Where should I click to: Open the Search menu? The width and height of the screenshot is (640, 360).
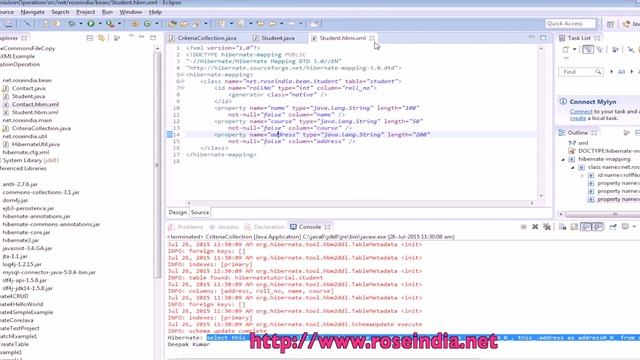point(60,12)
